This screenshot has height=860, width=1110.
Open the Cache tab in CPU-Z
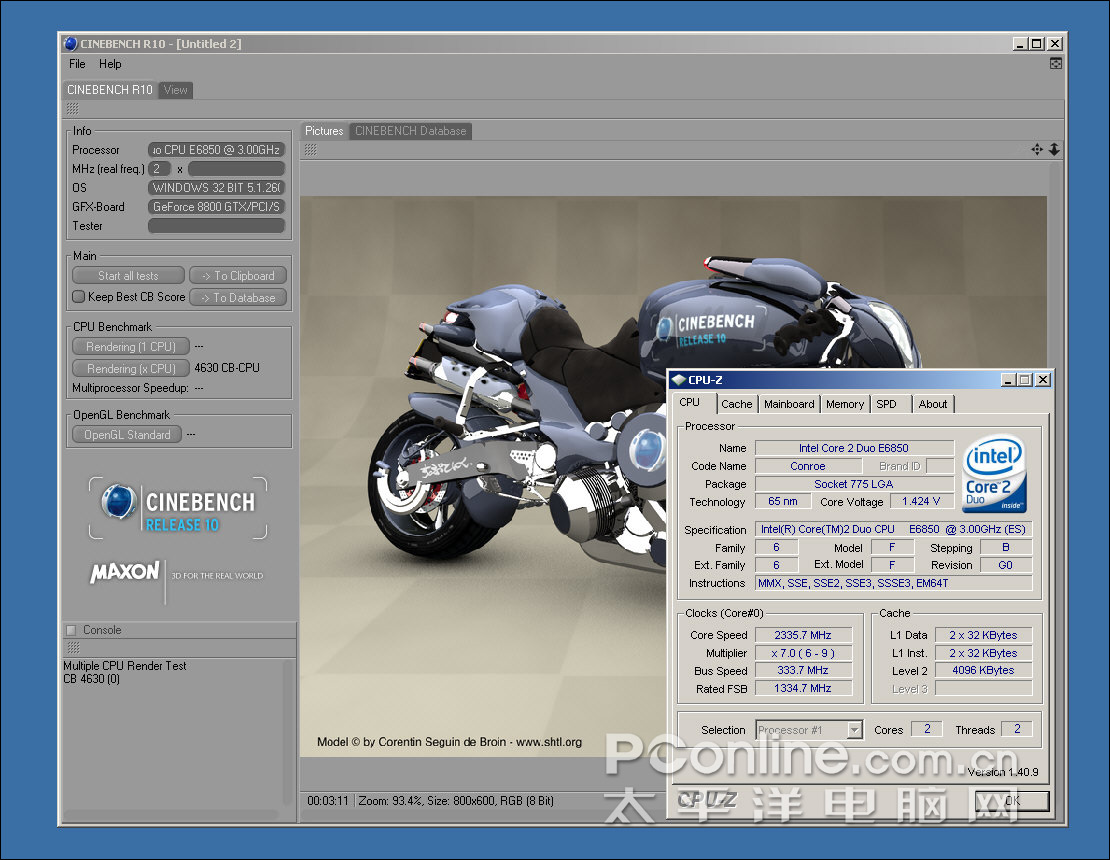(736, 404)
